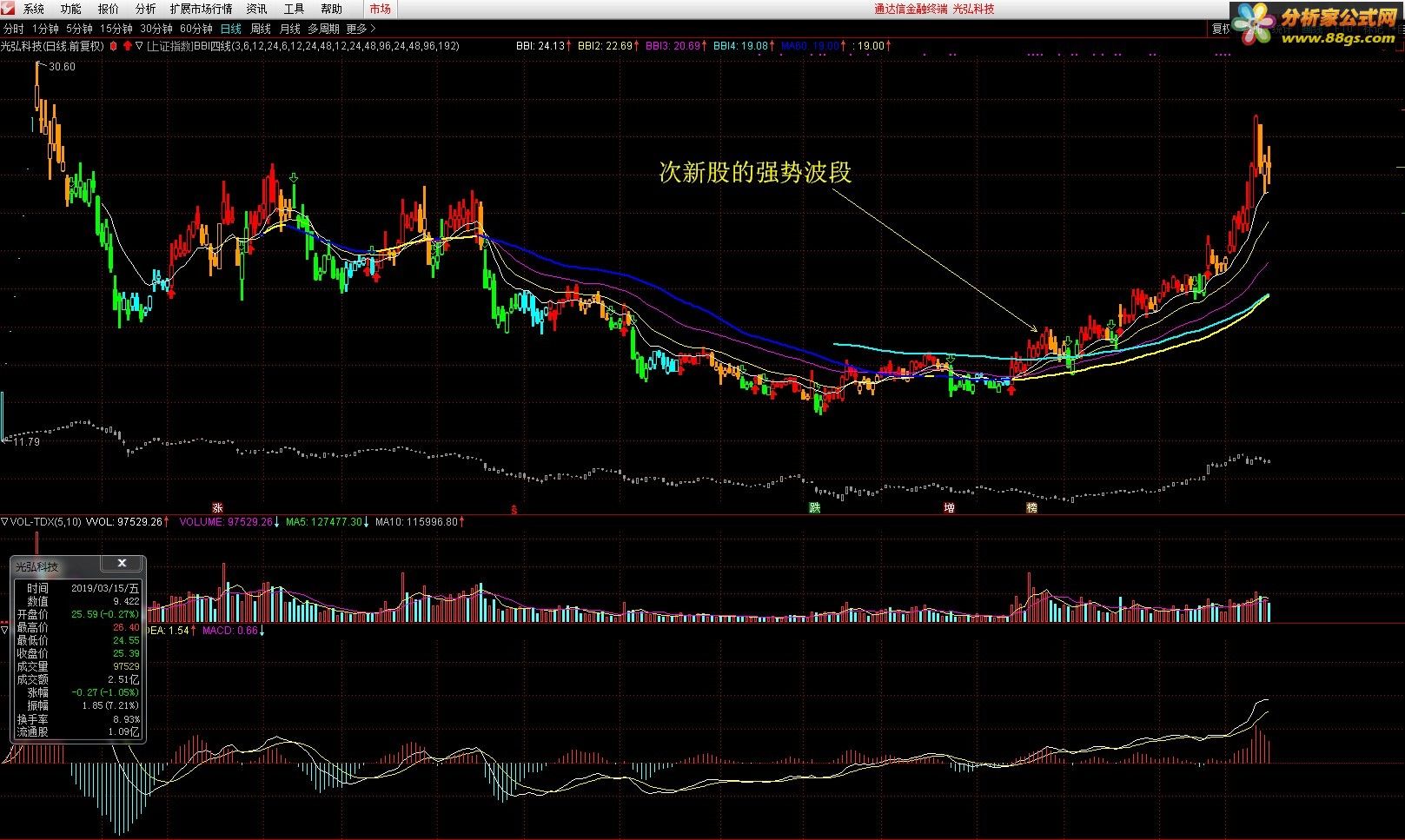
Task: Expand MACD indicator triangle menu
Action: coord(4,631)
